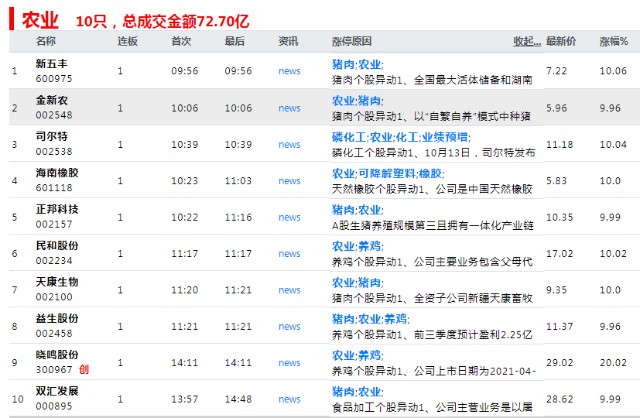
Task: Sort by 最后 column header
Action: click(235, 41)
